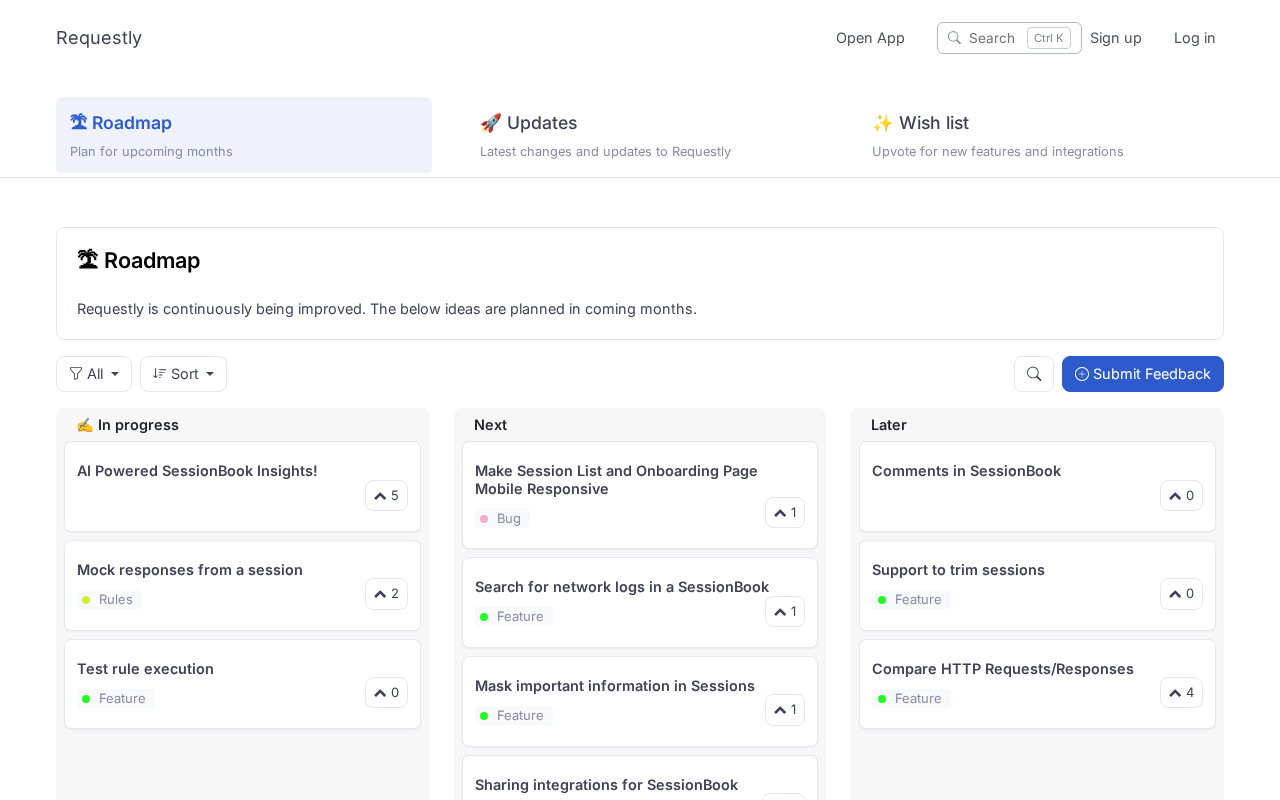Click the Log in link
1280x800 pixels.
pos(1194,38)
